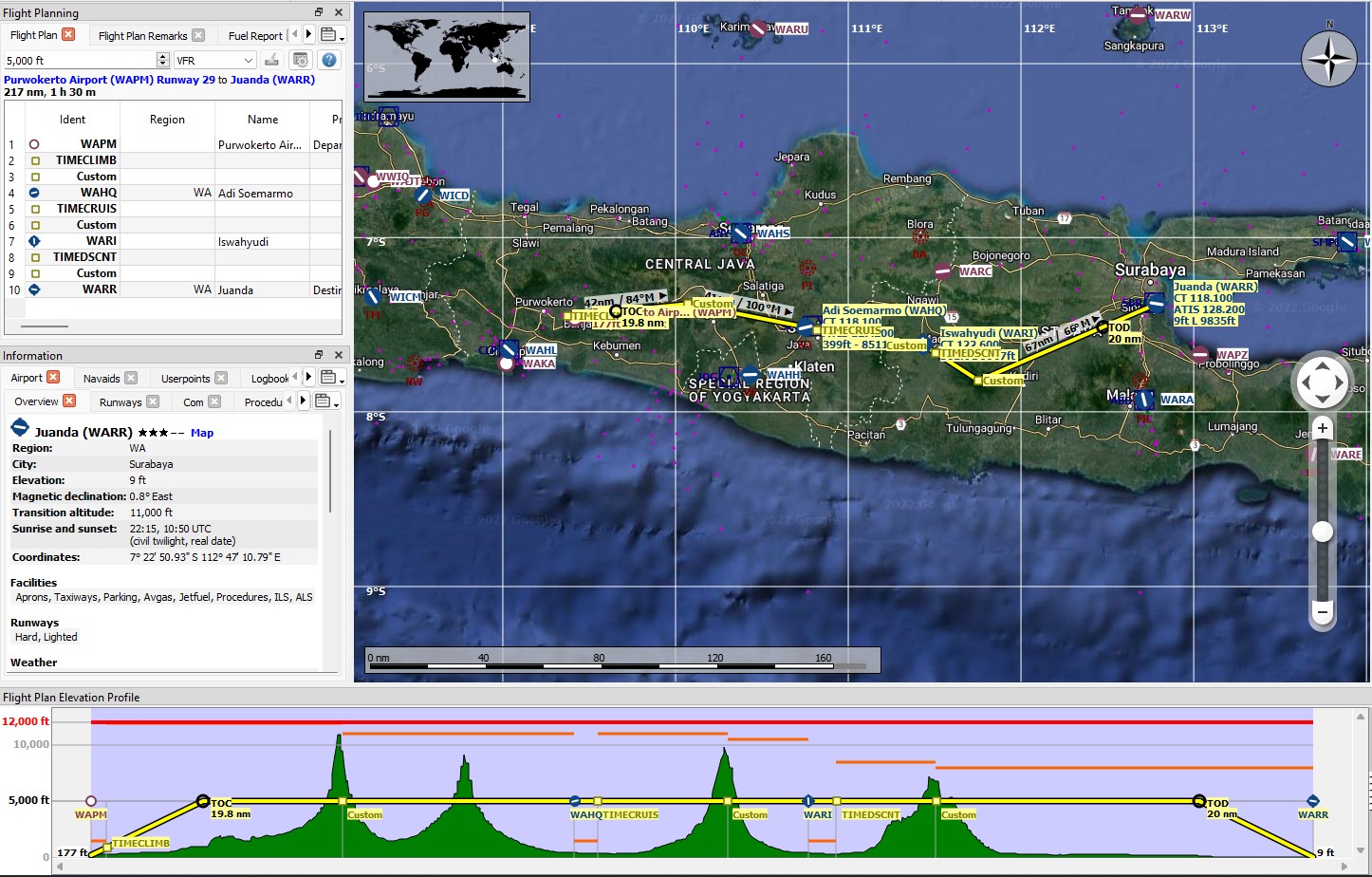This screenshot has height=877, width=1372.
Task: Close the Navaids information tab
Action: point(131,378)
